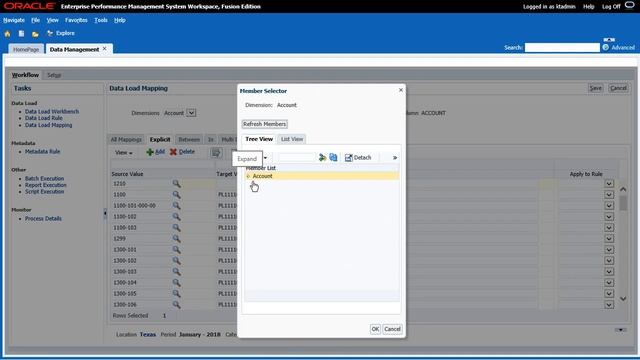This screenshot has height=360, width=640.
Task: Click the Advanced search link
Action: click(x=623, y=47)
